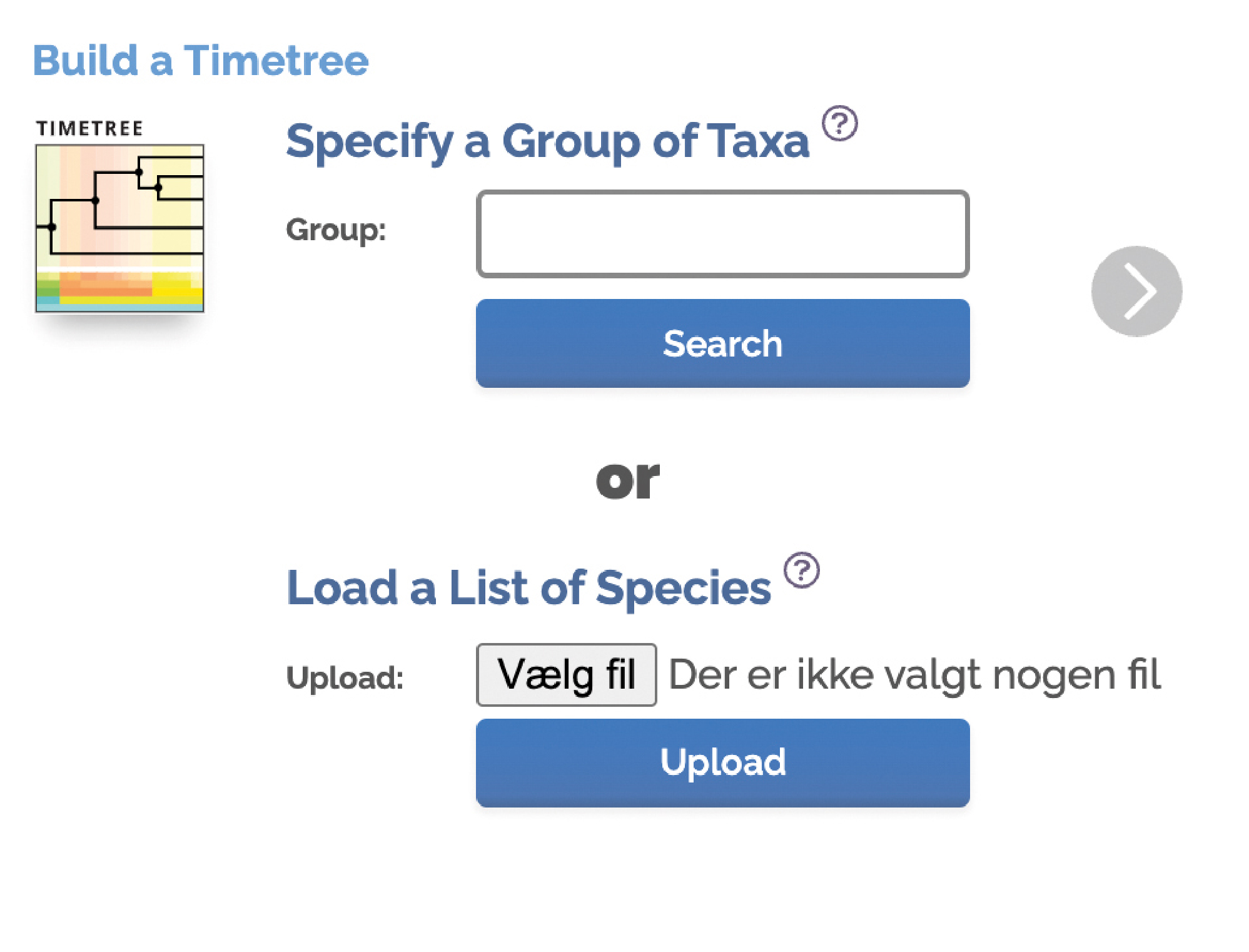
Task: Click the Vælg fil file chooser button
Action: (x=566, y=674)
